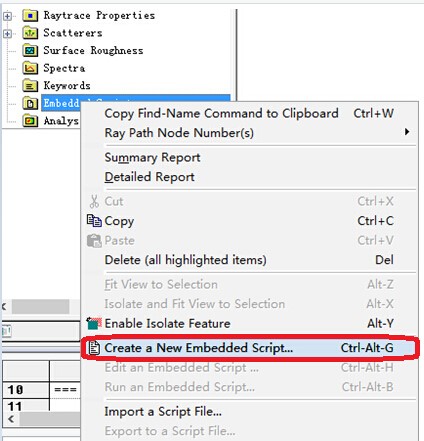Expand the Scatterers tree node
The width and height of the screenshot is (424, 441).
[x=7, y=33]
